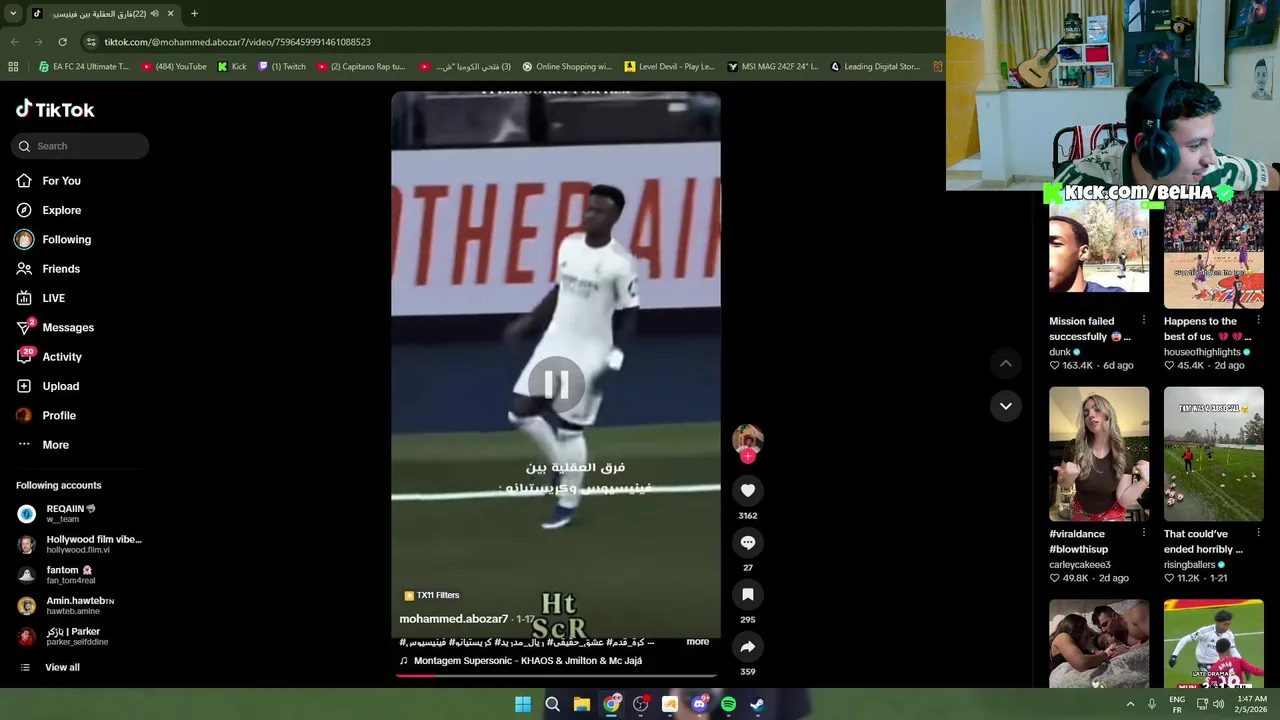Open the Level Devil bookmark
Screen dimensions: 1280x720
[669, 67]
